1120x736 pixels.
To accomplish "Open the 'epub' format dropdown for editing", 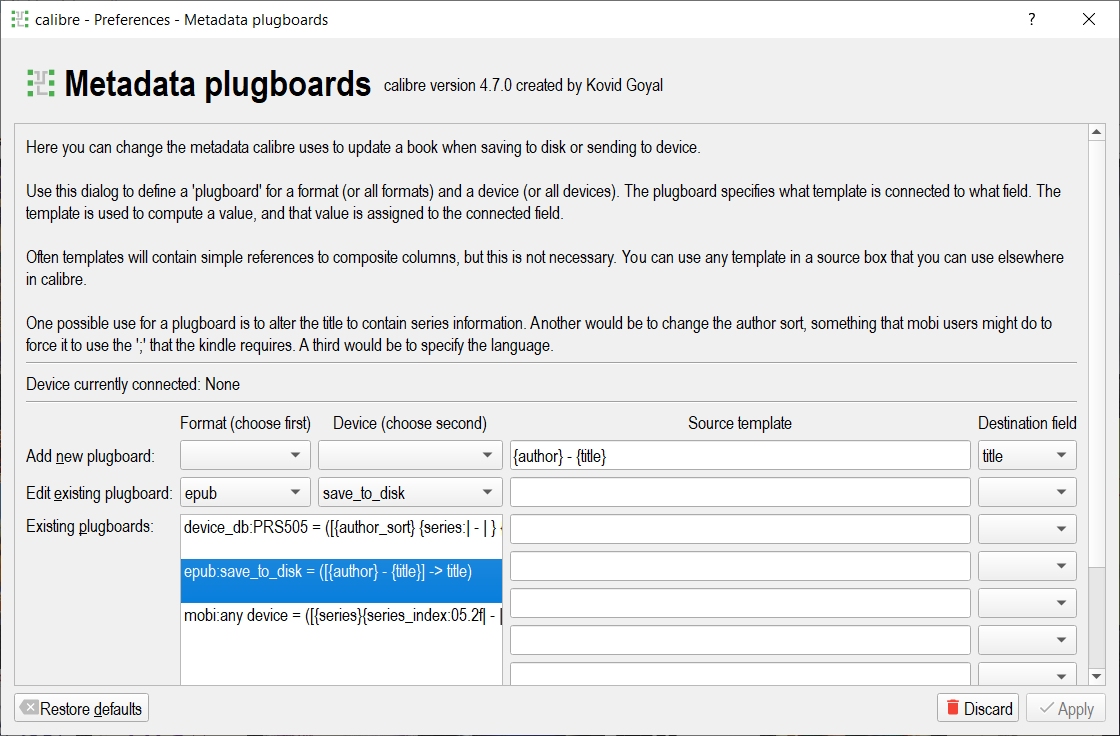I will point(245,492).
